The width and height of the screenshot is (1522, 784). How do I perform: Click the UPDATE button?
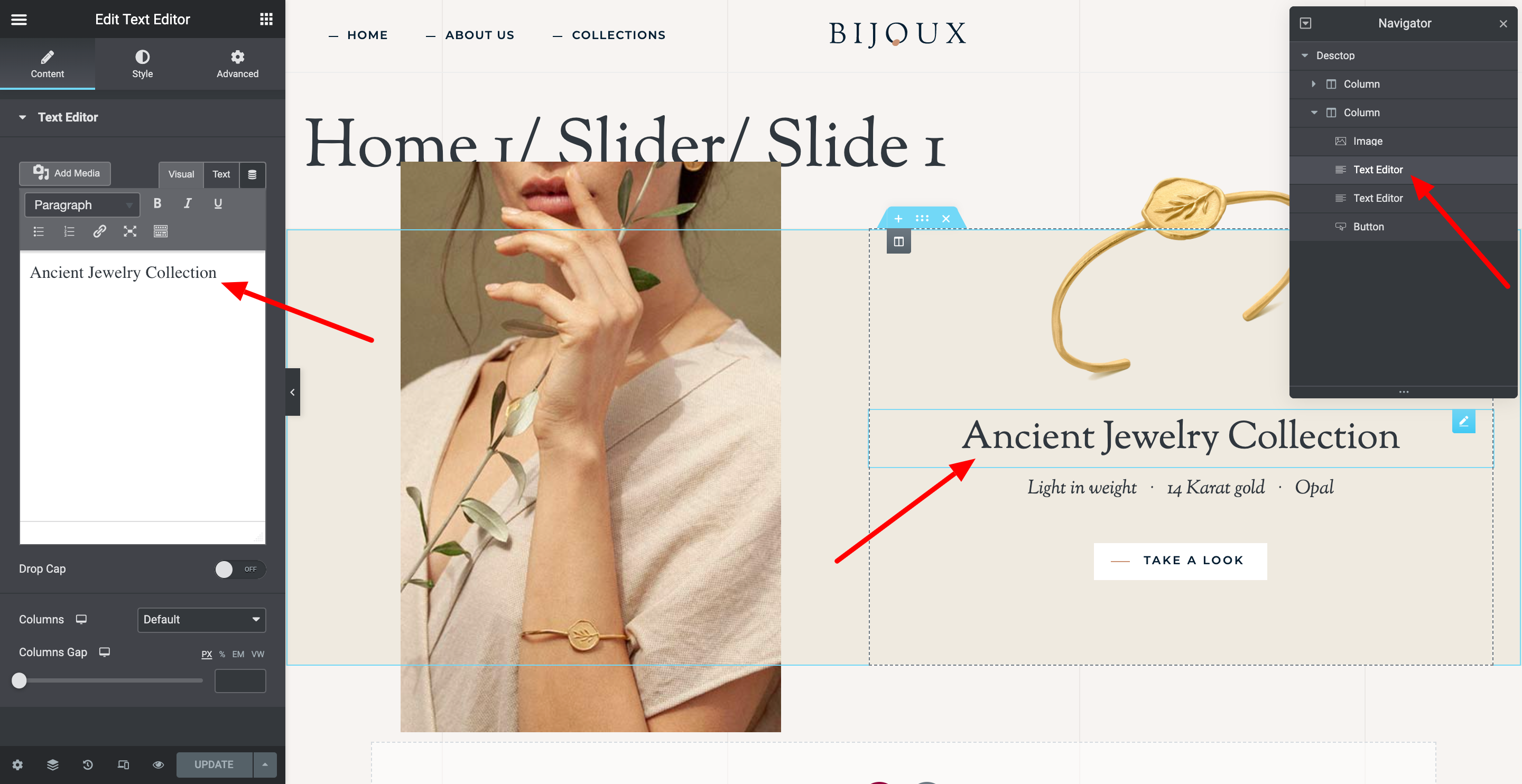[214, 764]
